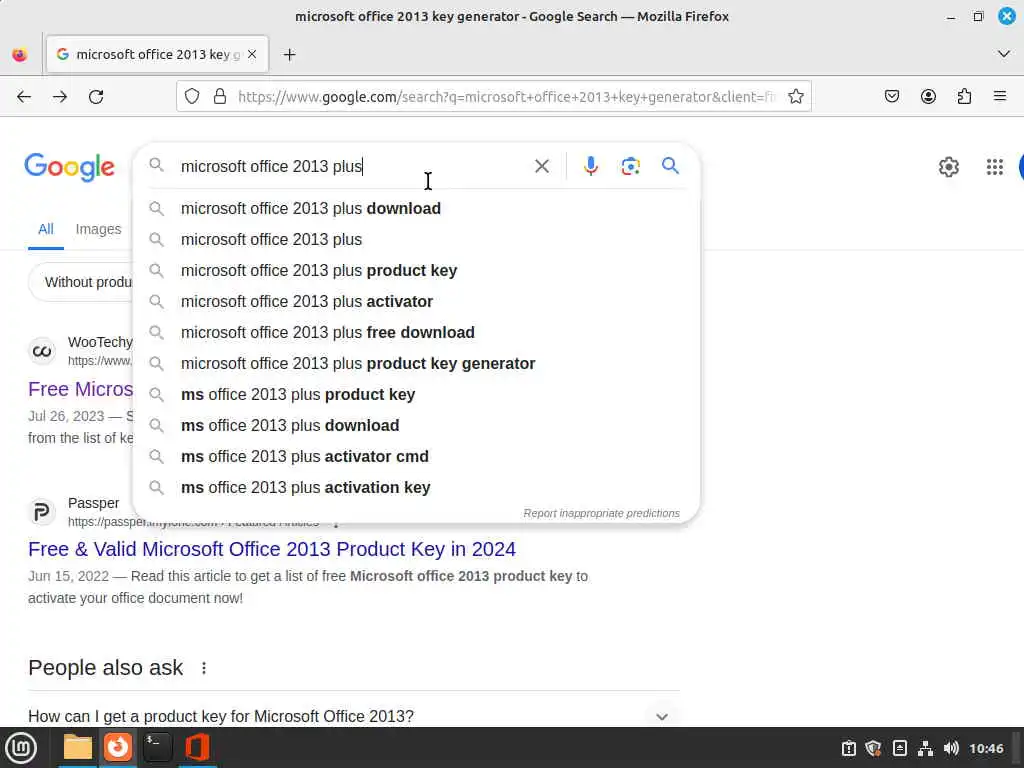Select the browser tab 'microsoft office 2013 key'
The image size is (1024, 768).
(x=157, y=54)
